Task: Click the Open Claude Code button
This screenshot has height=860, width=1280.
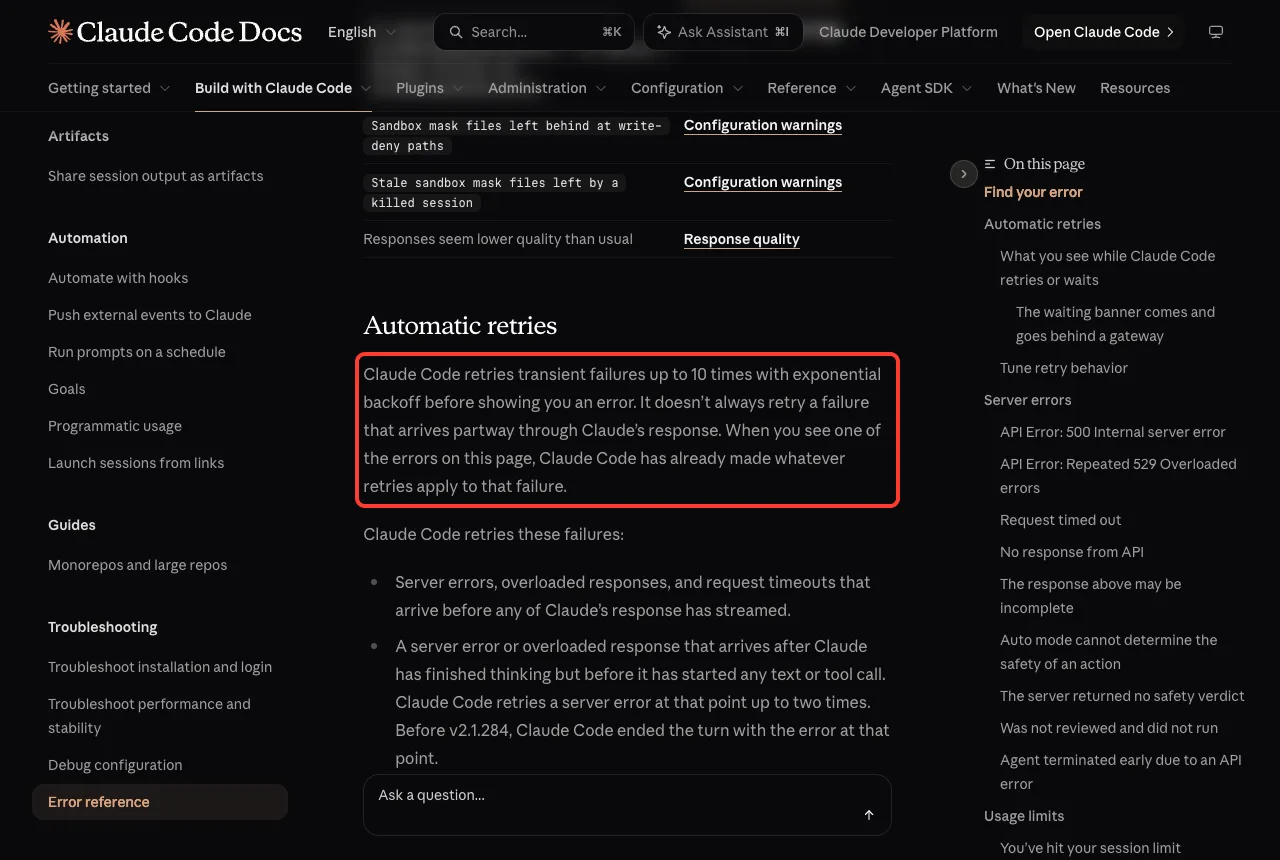Action: [x=1103, y=32]
